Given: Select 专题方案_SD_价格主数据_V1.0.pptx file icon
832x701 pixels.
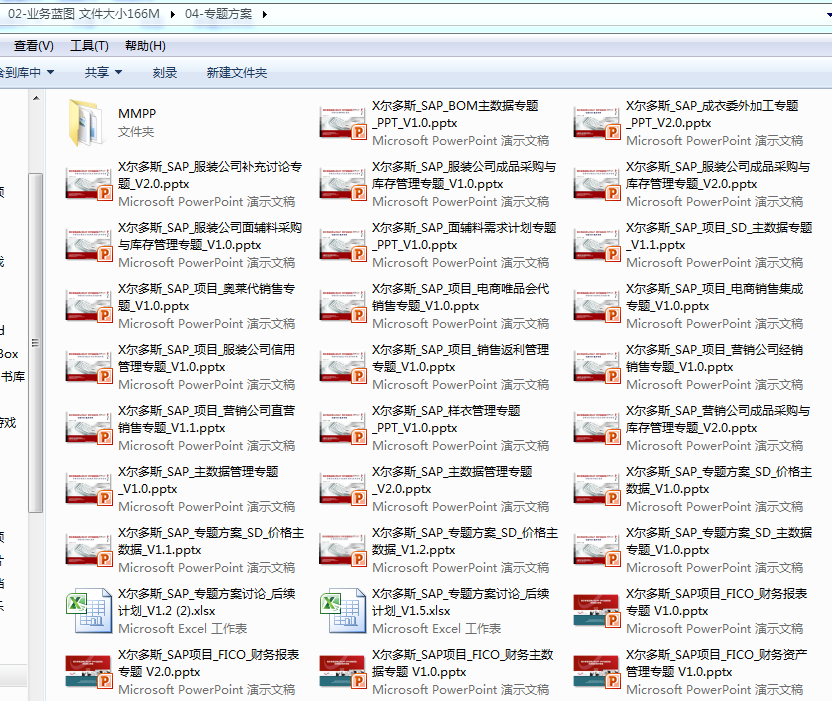Looking at the screenshot, I should click(x=597, y=489).
